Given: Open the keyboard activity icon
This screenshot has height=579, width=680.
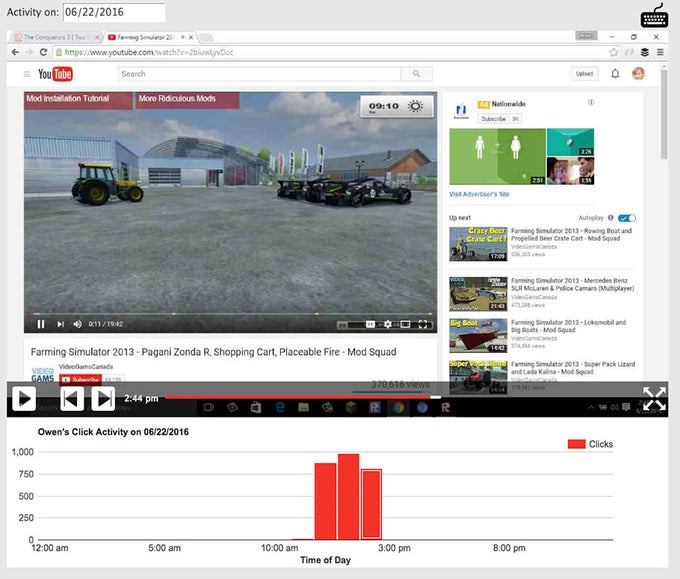Looking at the screenshot, I should coord(654,16).
